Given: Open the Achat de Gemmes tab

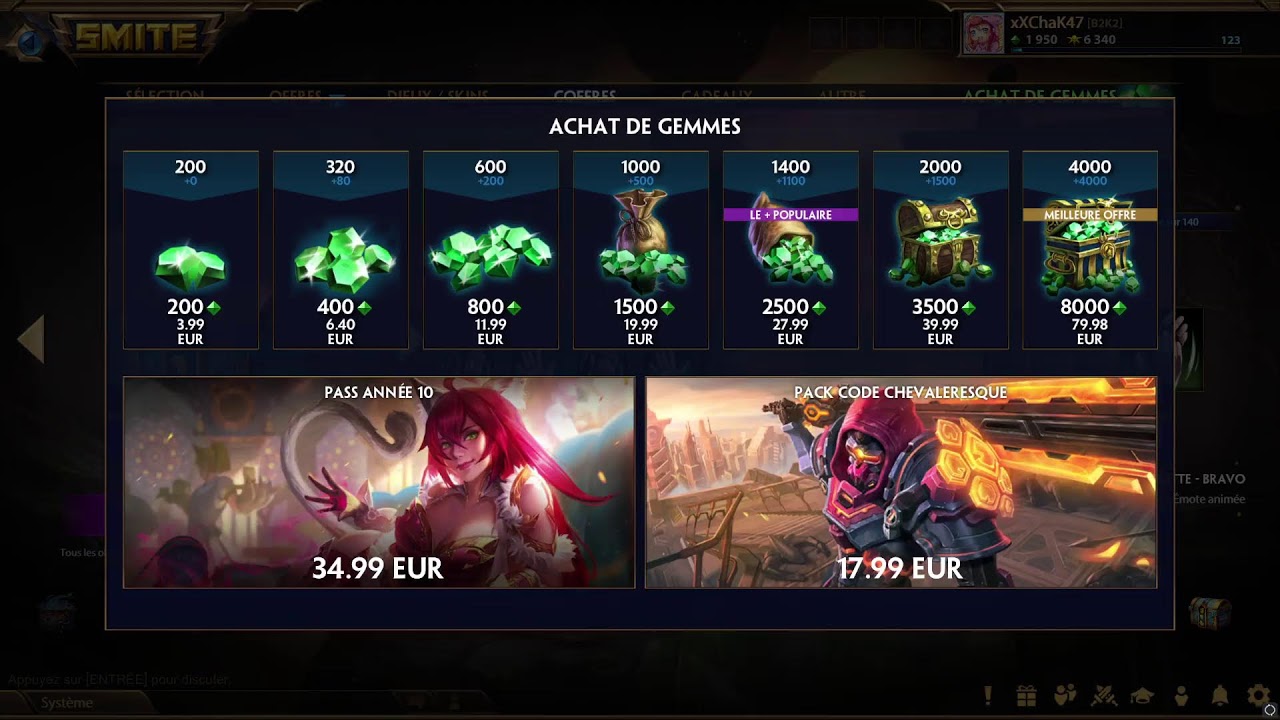Looking at the screenshot, I should pyautogui.click(x=1039, y=96).
